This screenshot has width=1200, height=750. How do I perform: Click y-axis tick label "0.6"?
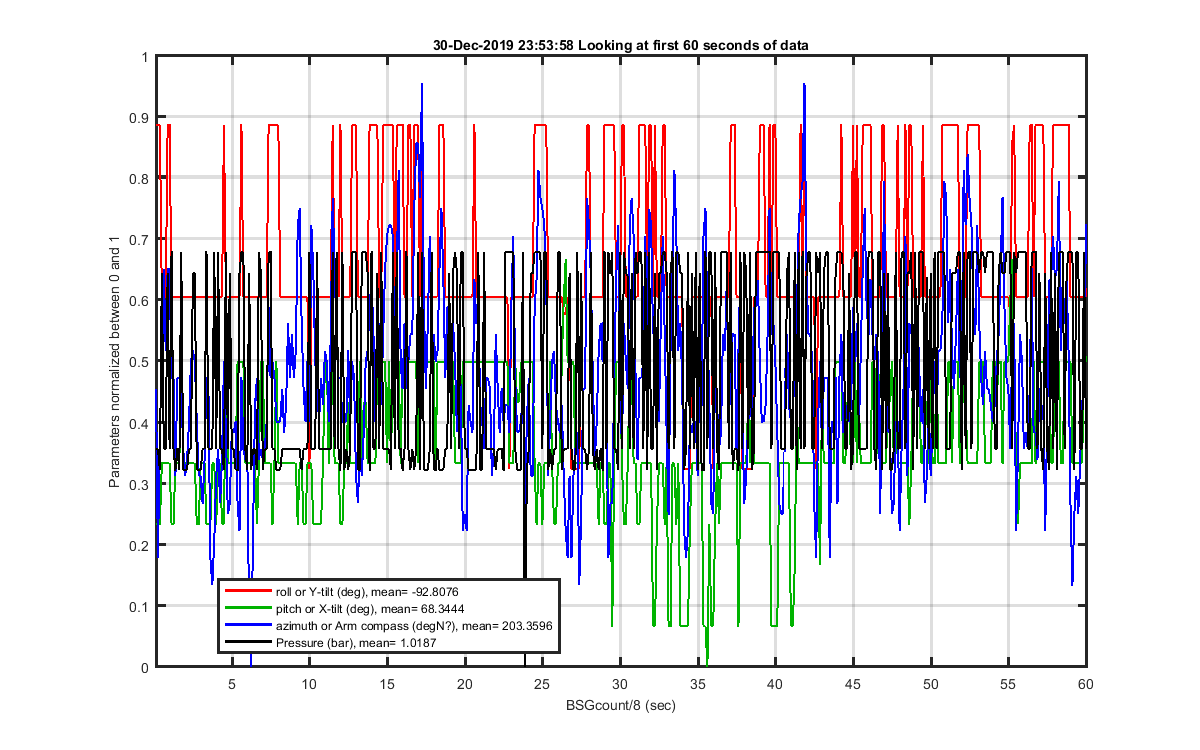point(138,301)
